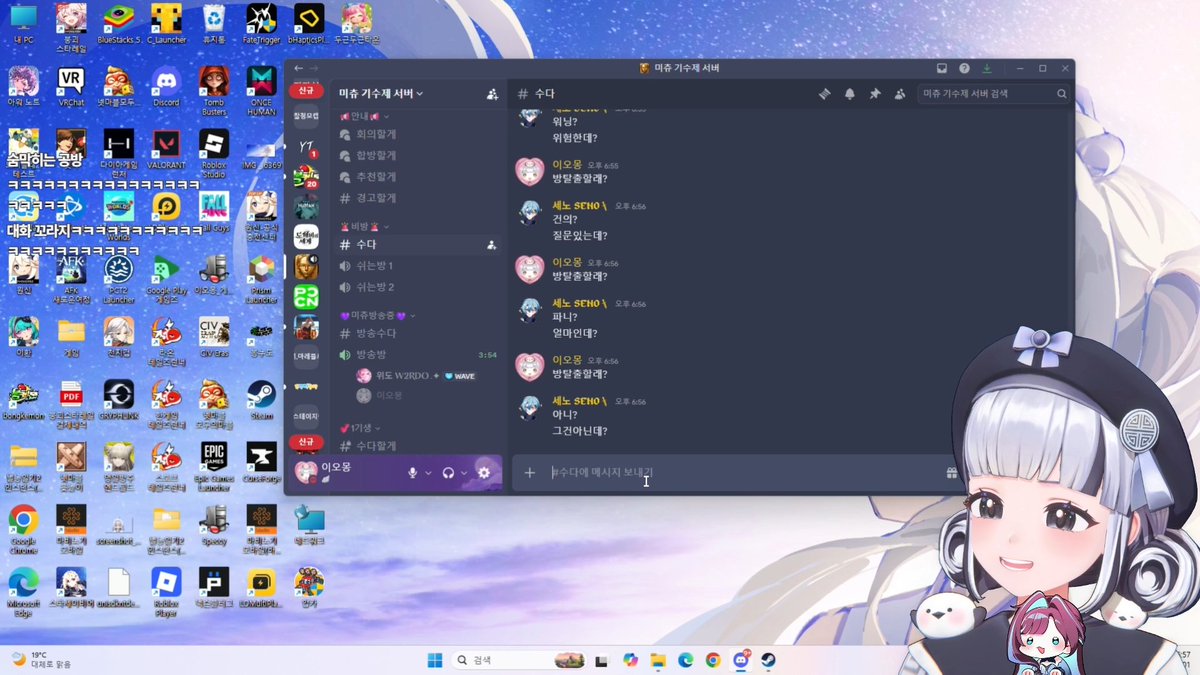Click the gift icon in message bar

[952, 473]
